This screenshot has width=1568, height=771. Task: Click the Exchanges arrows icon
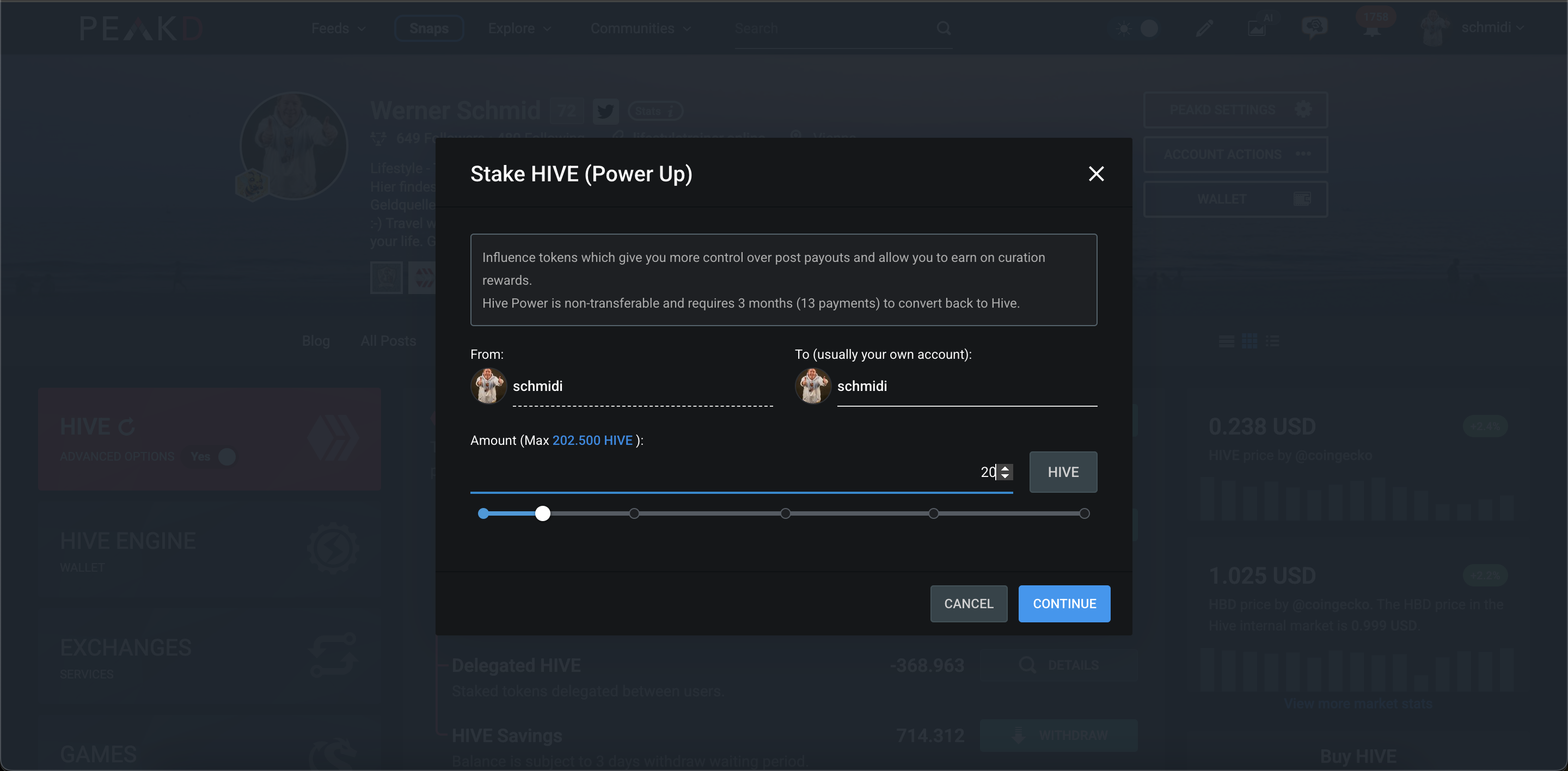(x=333, y=655)
